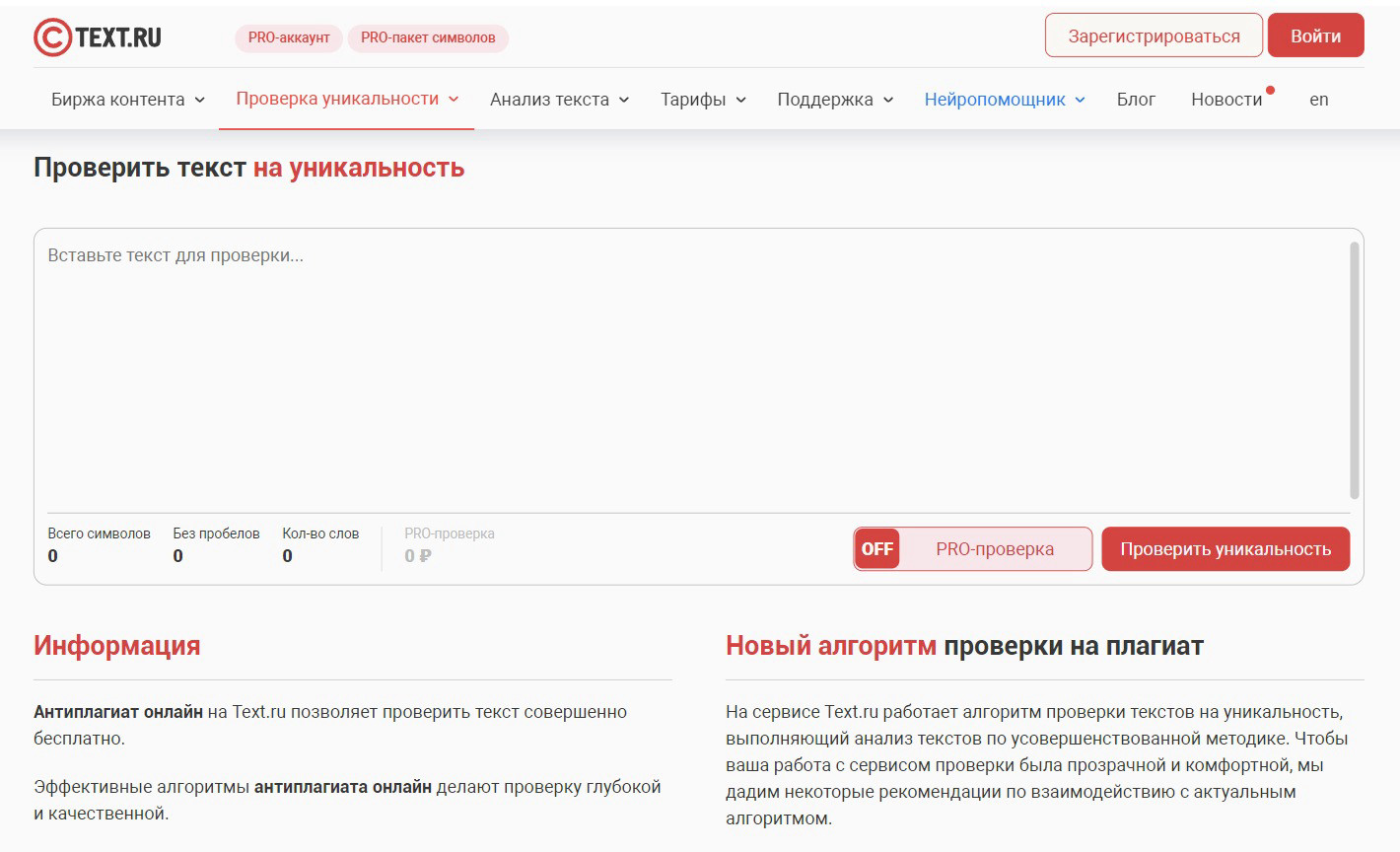Open the Тарифы menu
This screenshot has height=852, width=1400.
(x=693, y=100)
